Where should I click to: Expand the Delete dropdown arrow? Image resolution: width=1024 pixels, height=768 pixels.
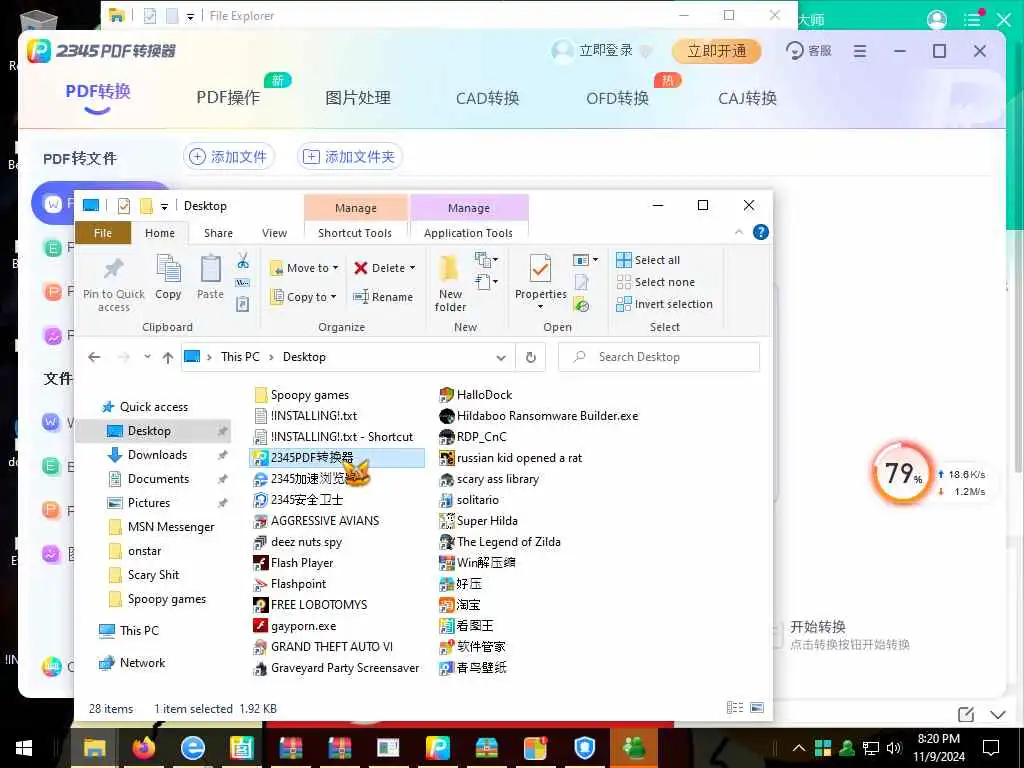[x=412, y=268]
